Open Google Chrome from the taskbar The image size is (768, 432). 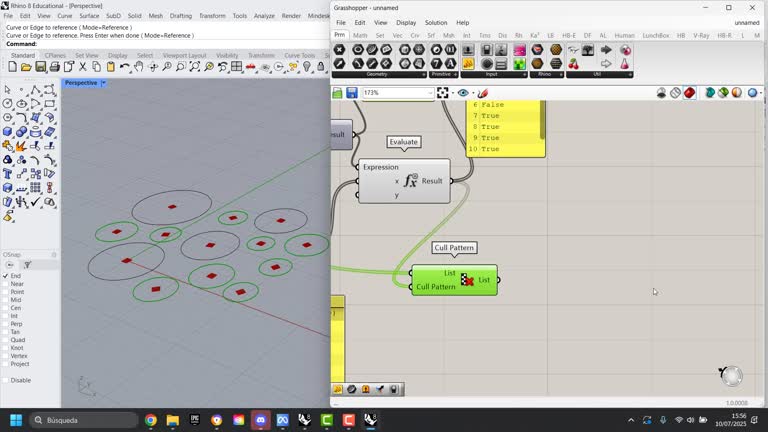click(x=151, y=420)
